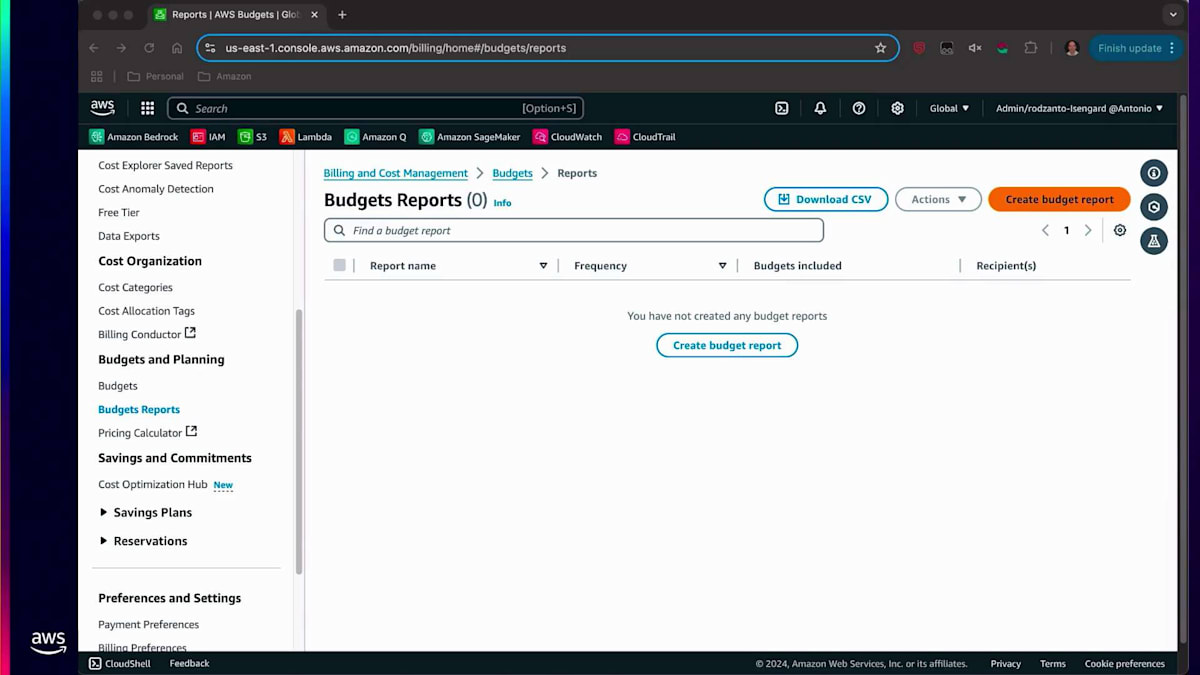The width and height of the screenshot is (1200, 675).
Task: Click orange Create budget report button
Action: pyautogui.click(x=1059, y=199)
